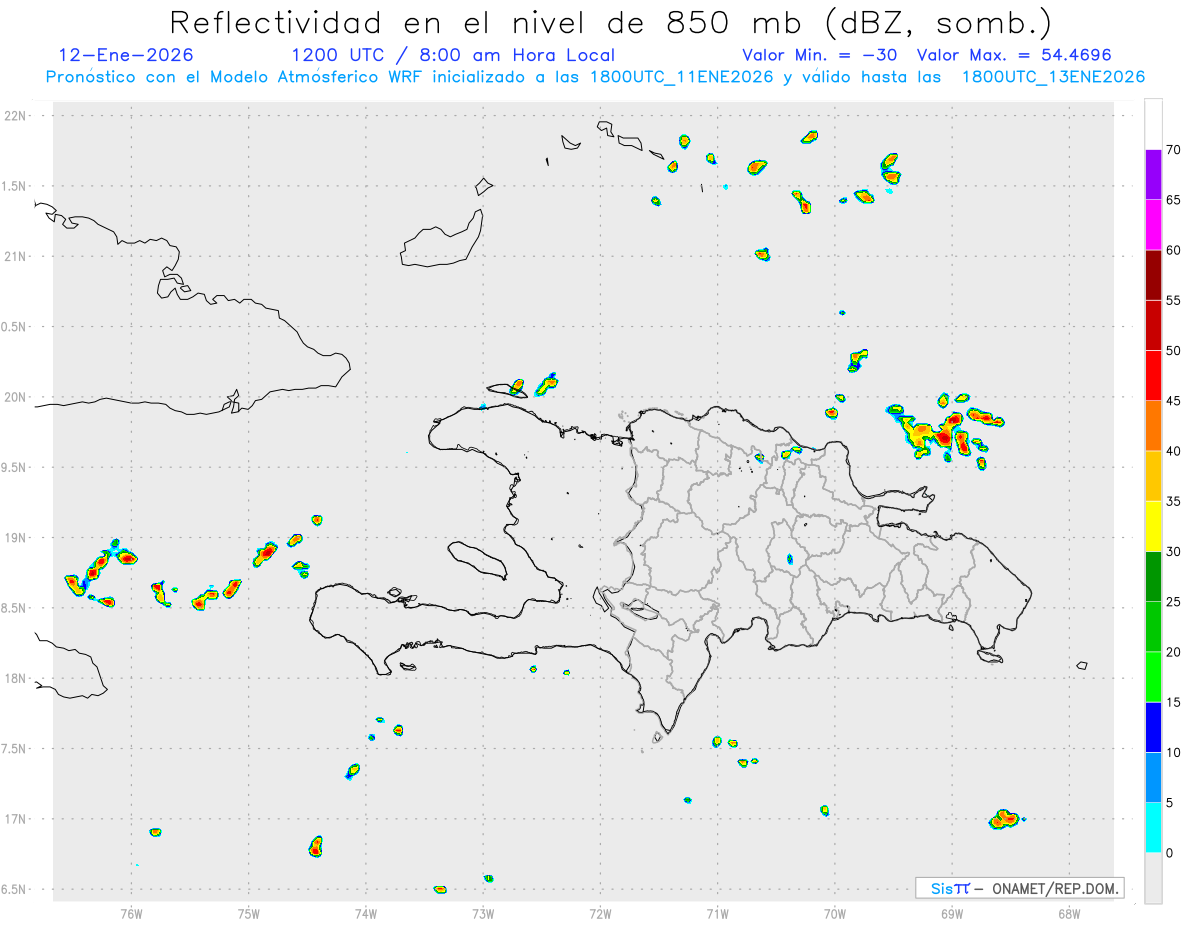The height and width of the screenshot is (927, 1200).
Task: Click the longitude label '75W'
Action: tap(249, 913)
